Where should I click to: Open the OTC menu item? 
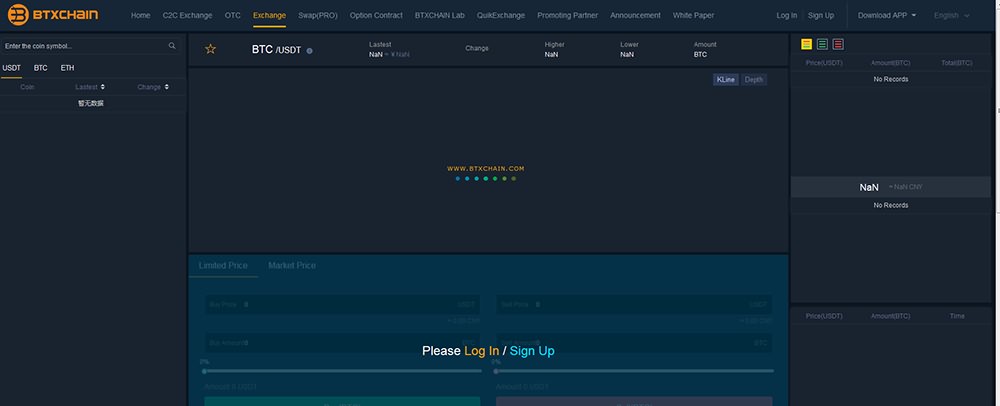click(233, 15)
